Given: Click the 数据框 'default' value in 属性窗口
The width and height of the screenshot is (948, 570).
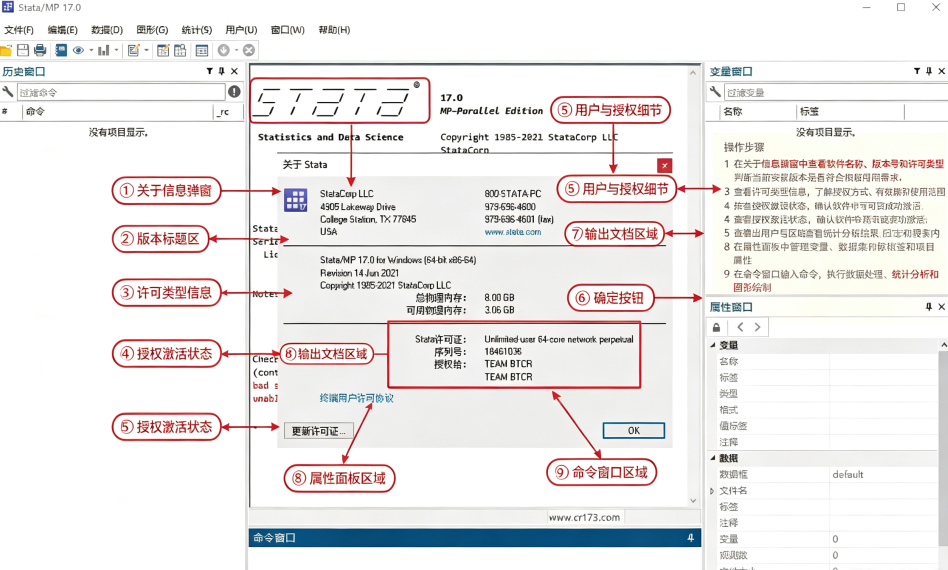Looking at the screenshot, I should (x=848, y=474).
